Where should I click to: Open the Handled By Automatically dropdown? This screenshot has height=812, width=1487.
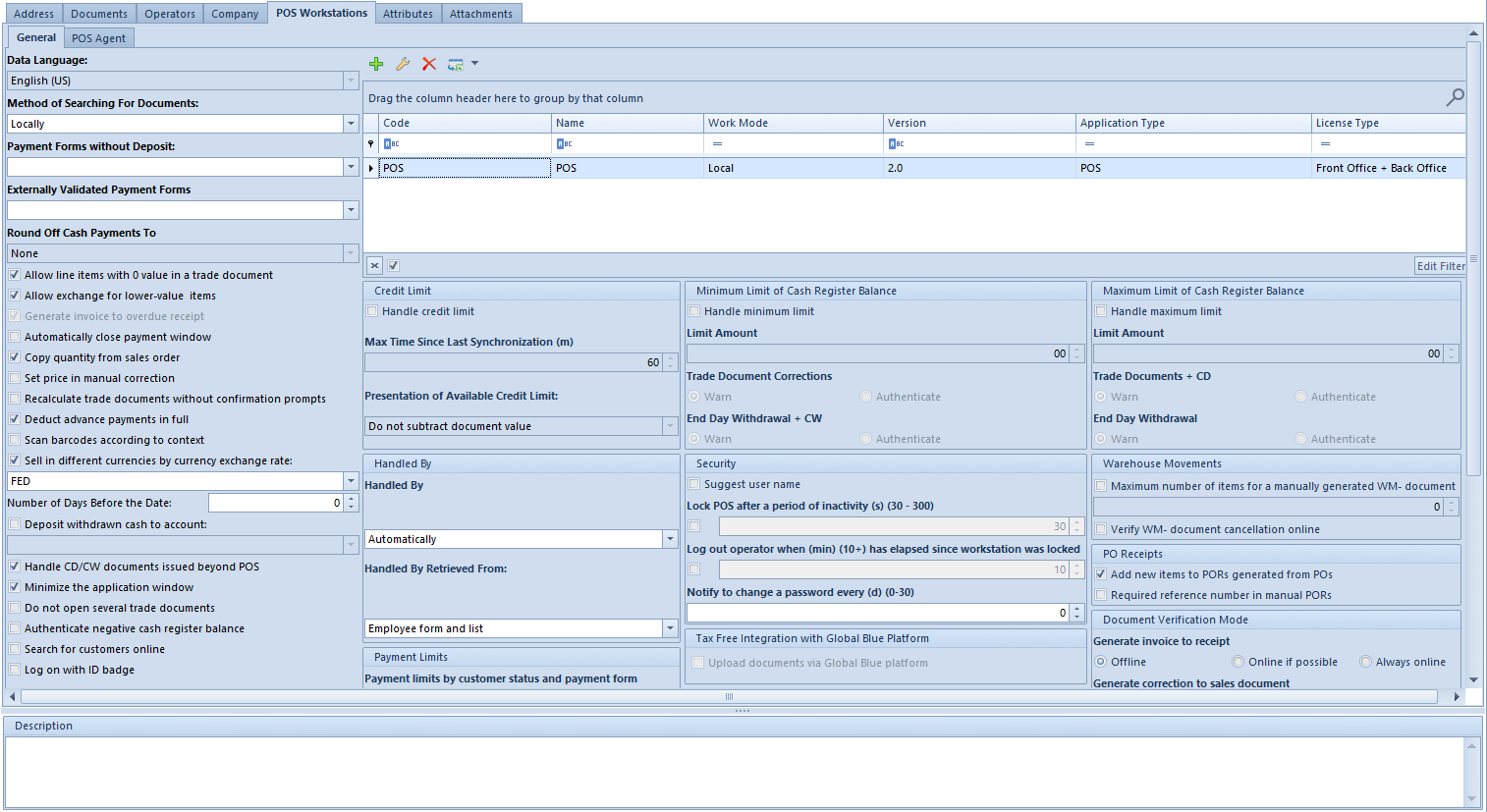tap(670, 539)
